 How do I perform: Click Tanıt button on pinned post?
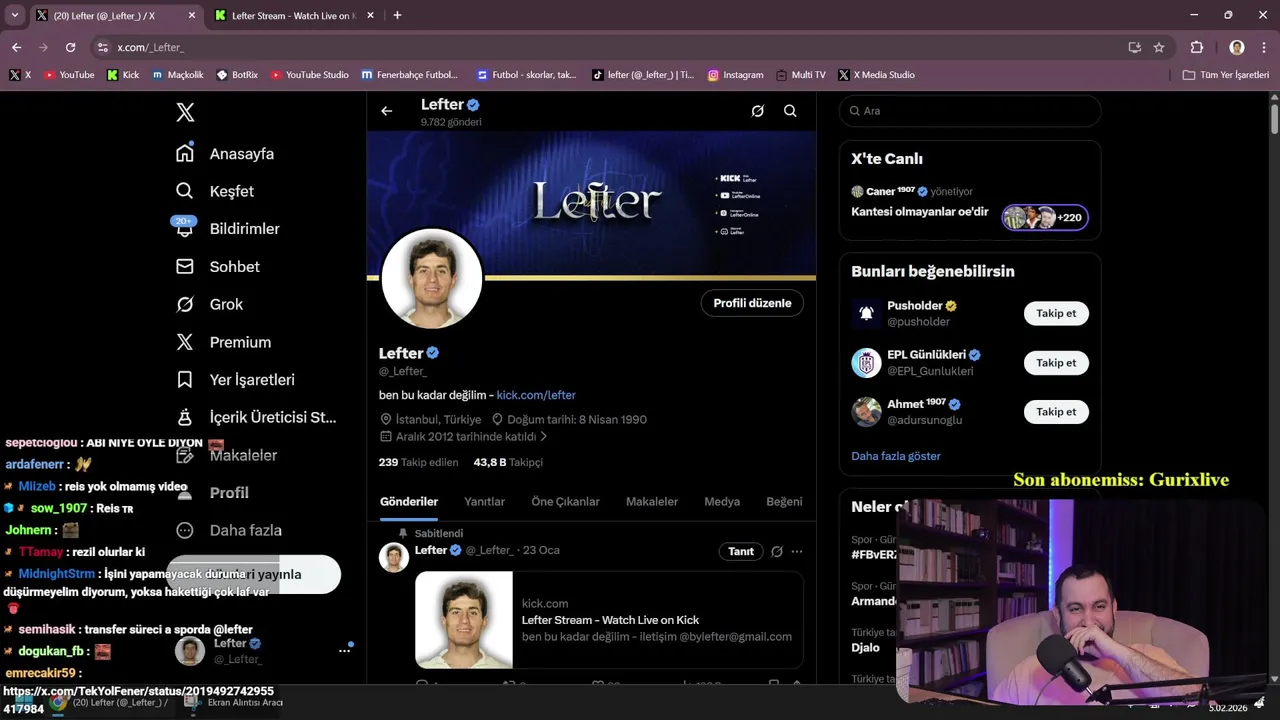click(x=741, y=551)
